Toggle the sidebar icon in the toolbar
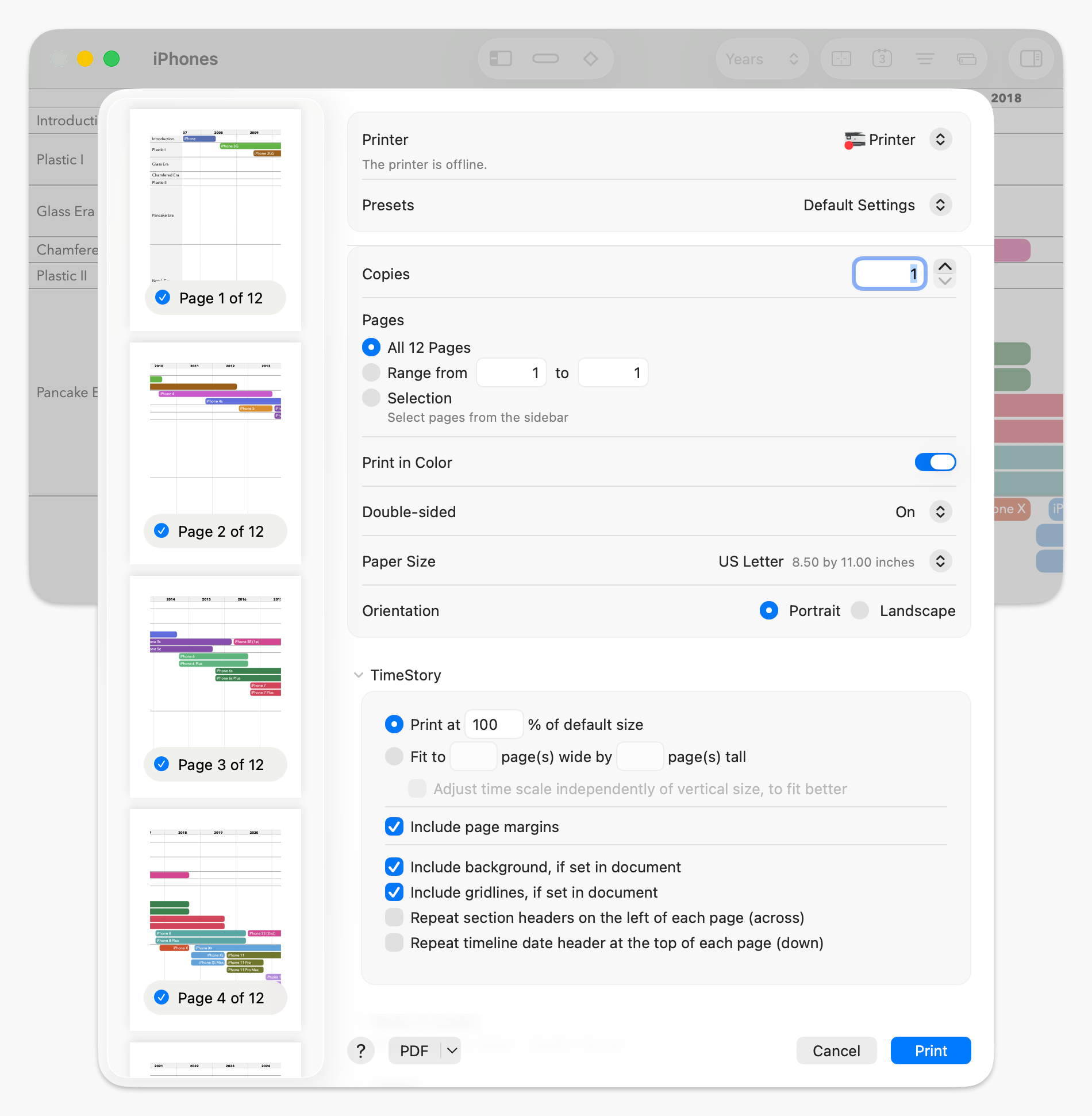 499,58
